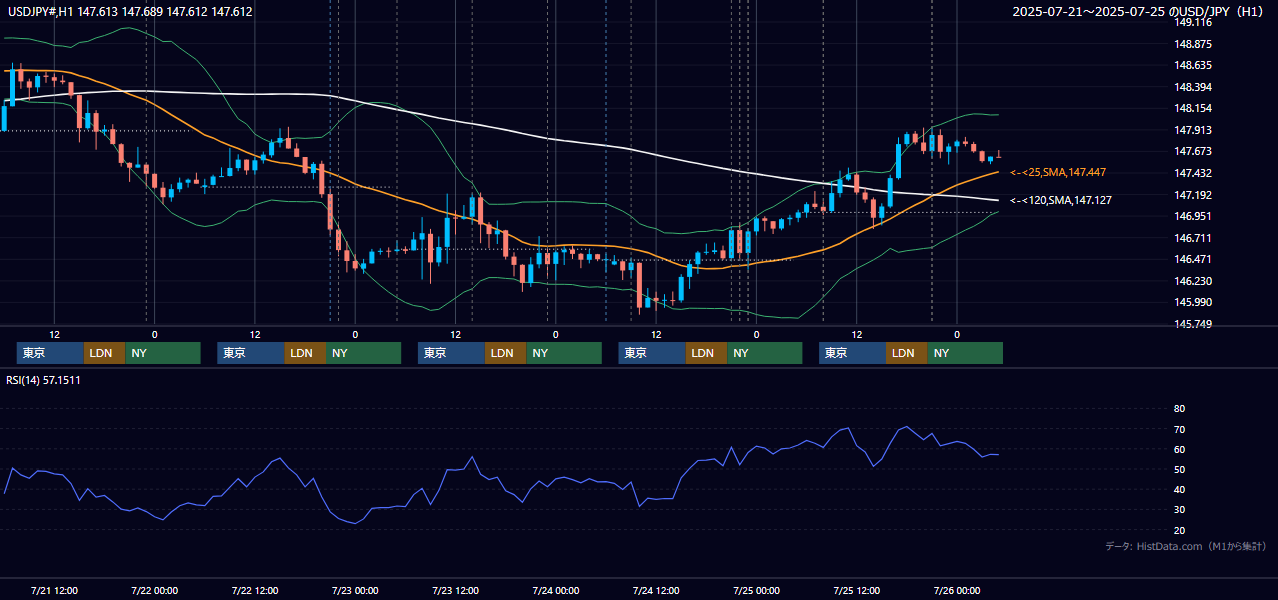
Task: Select the first (leftmost) LDN session block
Action: point(105,353)
